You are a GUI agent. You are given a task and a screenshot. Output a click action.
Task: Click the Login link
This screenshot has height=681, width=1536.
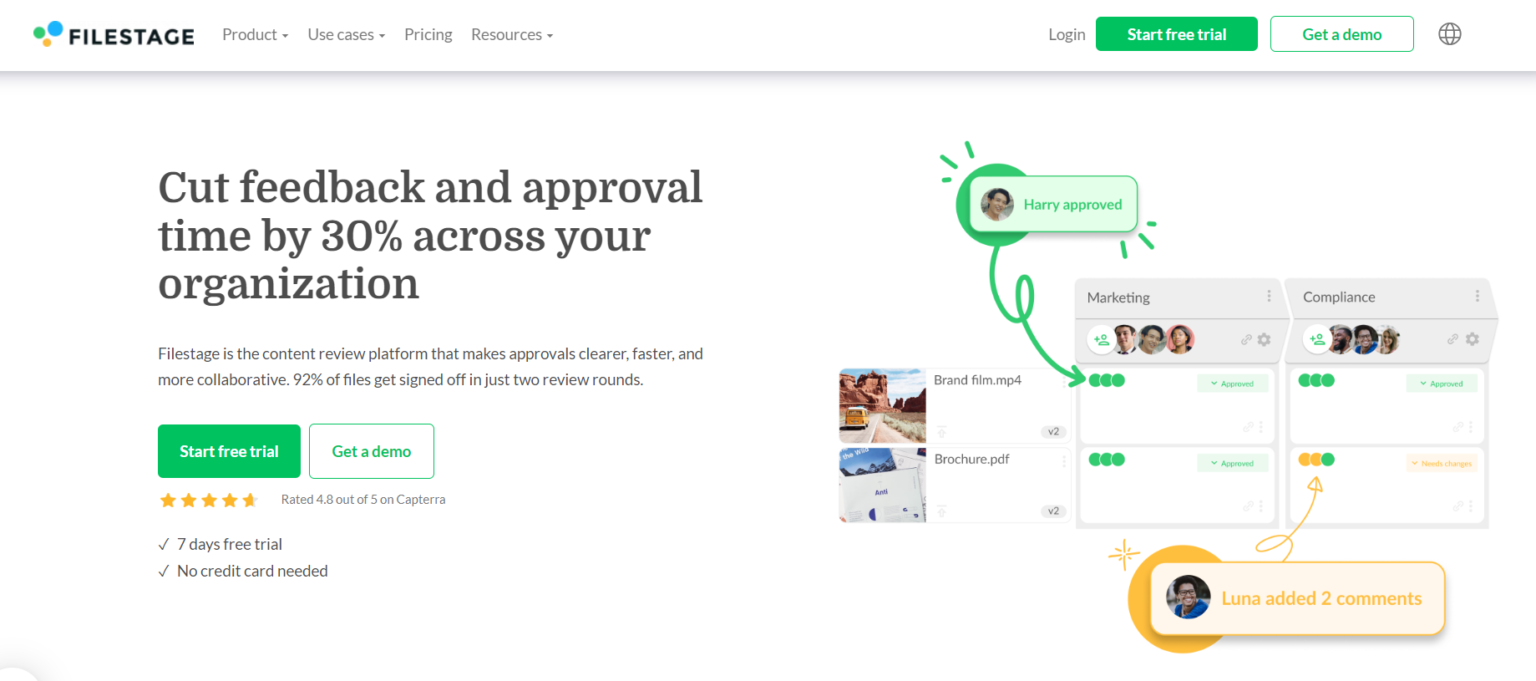click(1067, 34)
